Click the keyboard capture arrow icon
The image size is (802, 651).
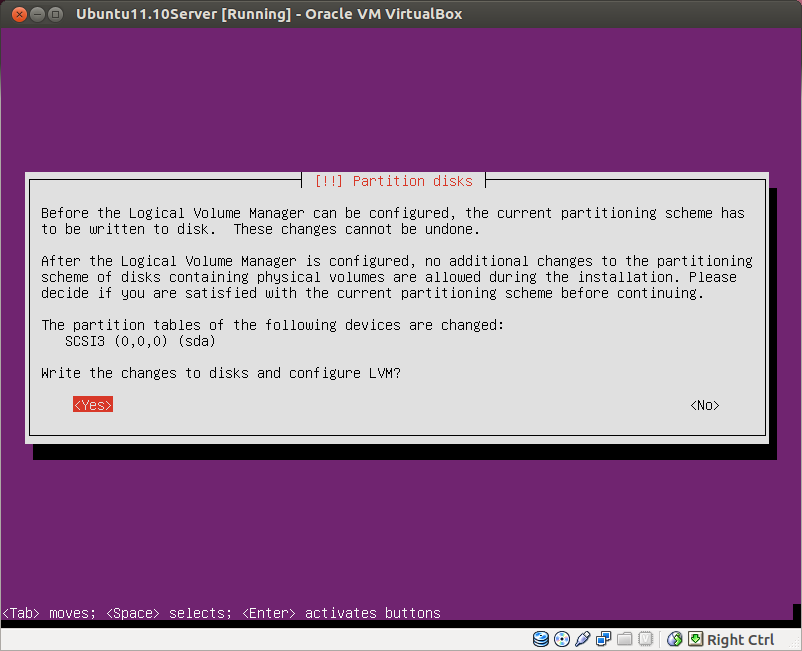point(693,639)
